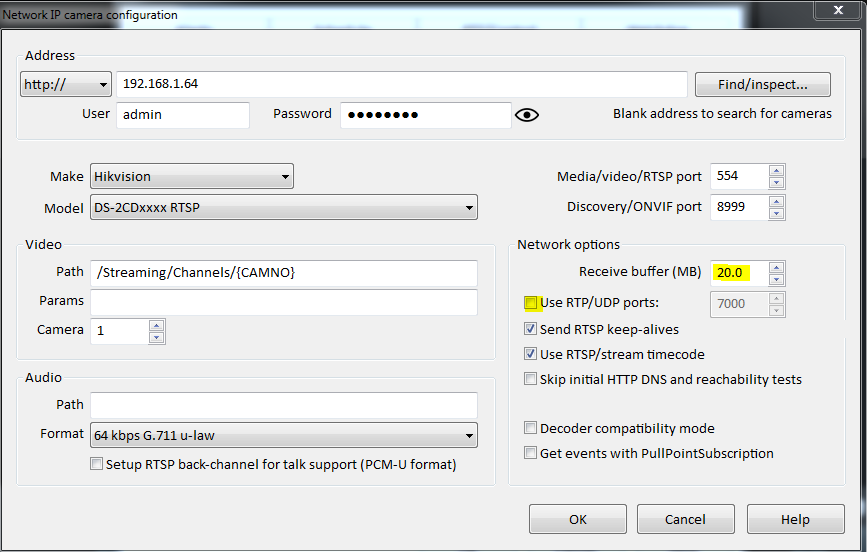This screenshot has height=552, width=867.
Task: Decrease Receive buffer value with down arrow
Action: click(x=776, y=279)
